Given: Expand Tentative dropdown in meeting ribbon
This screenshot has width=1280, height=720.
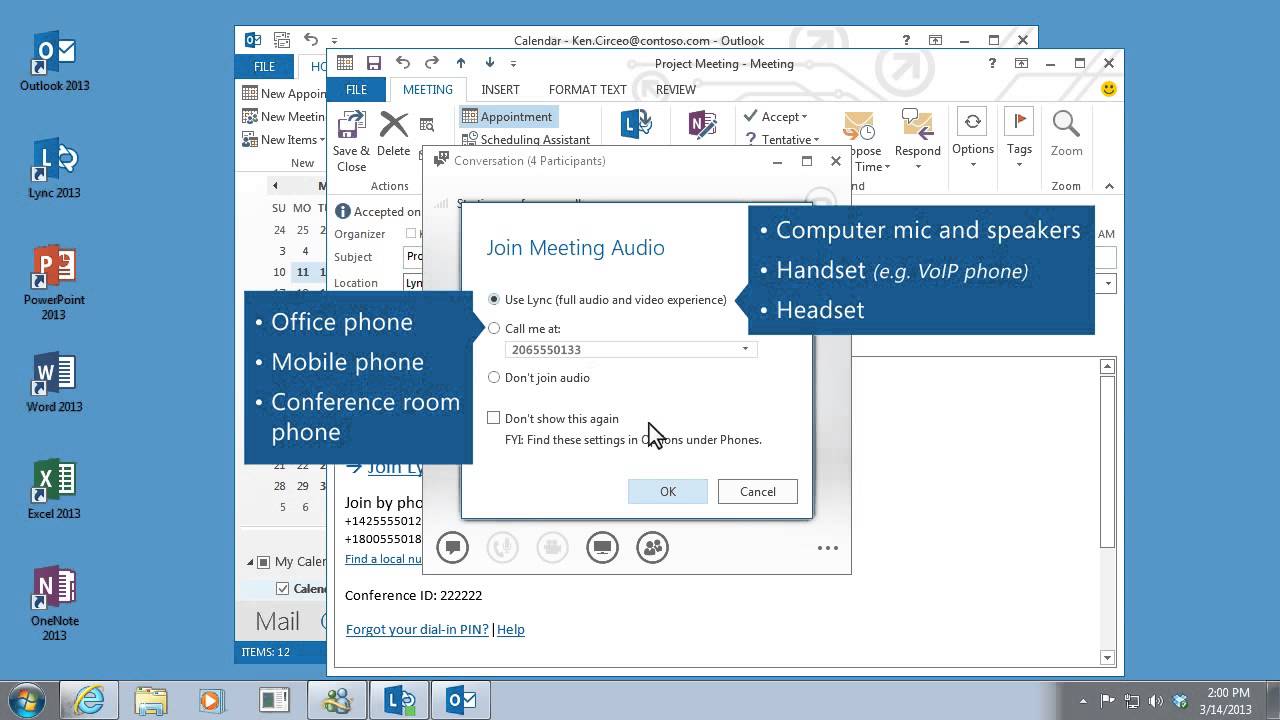Looking at the screenshot, I should [x=816, y=140].
